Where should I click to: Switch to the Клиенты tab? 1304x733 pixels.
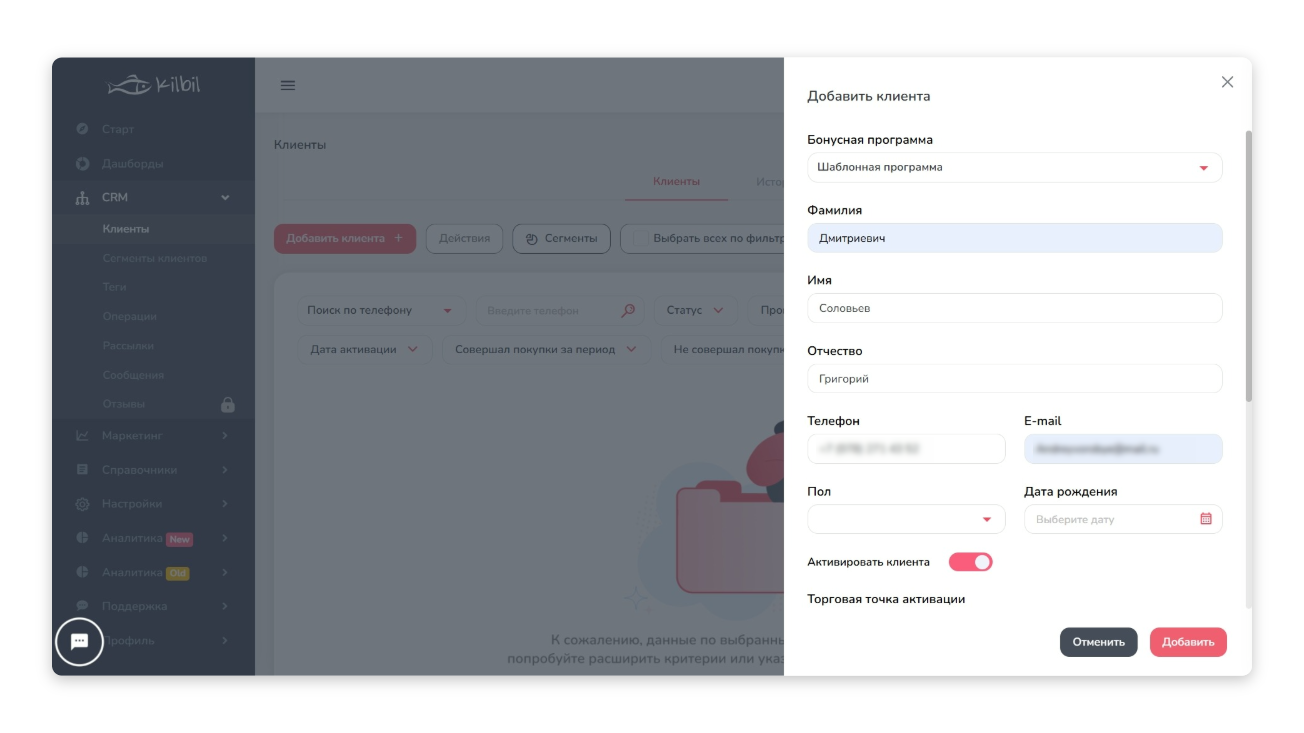[x=676, y=182]
